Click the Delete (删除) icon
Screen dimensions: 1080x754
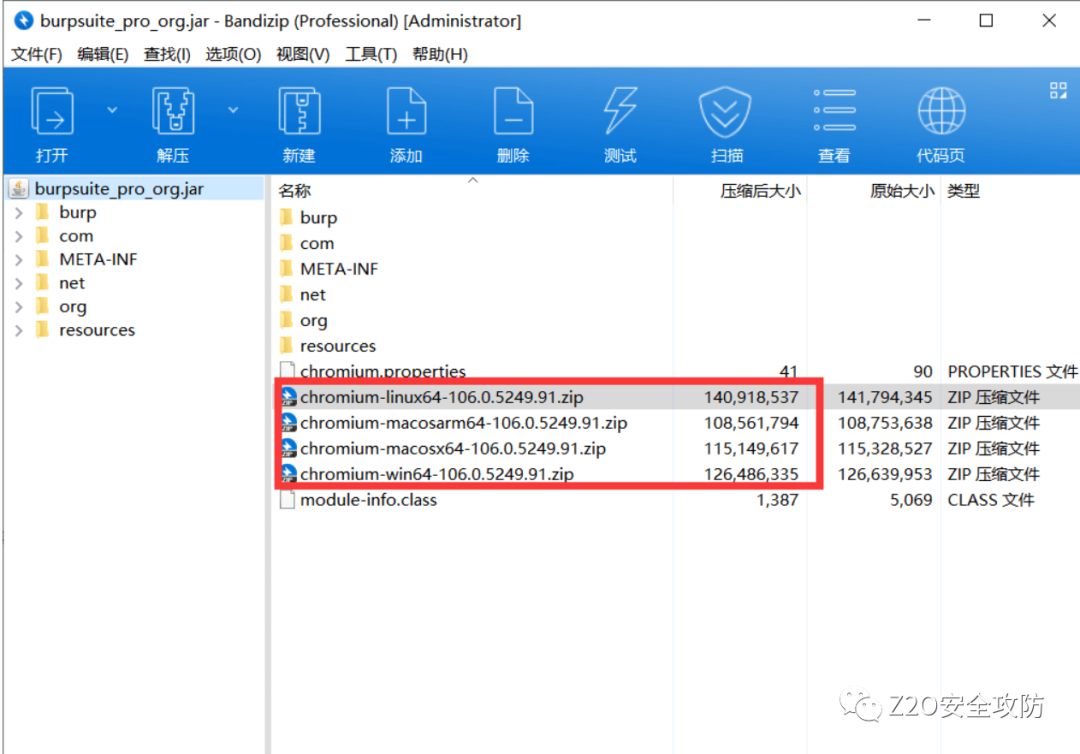coord(513,112)
